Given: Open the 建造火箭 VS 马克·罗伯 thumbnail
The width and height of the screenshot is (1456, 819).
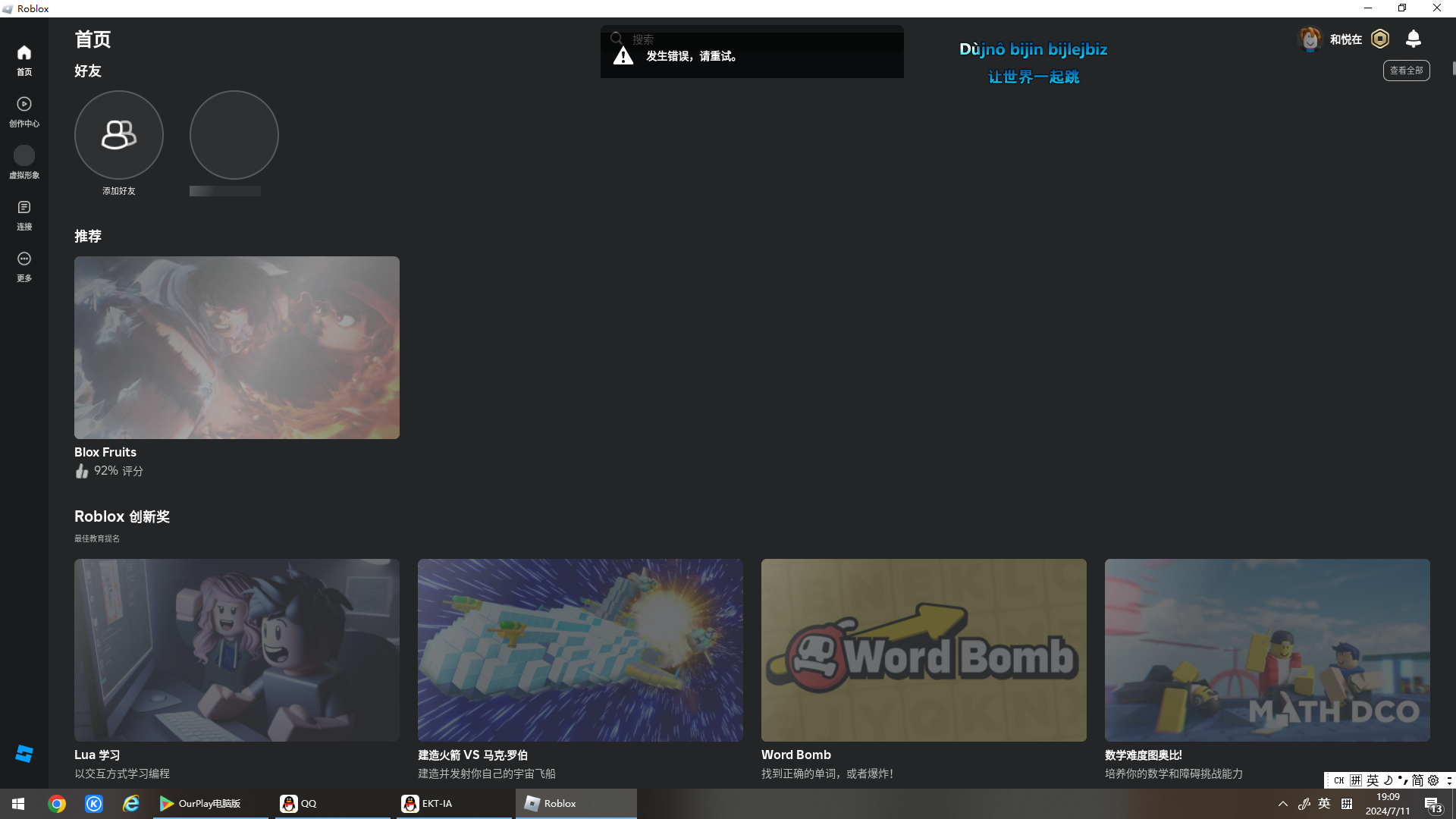Looking at the screenshot, I should [580, 650].
